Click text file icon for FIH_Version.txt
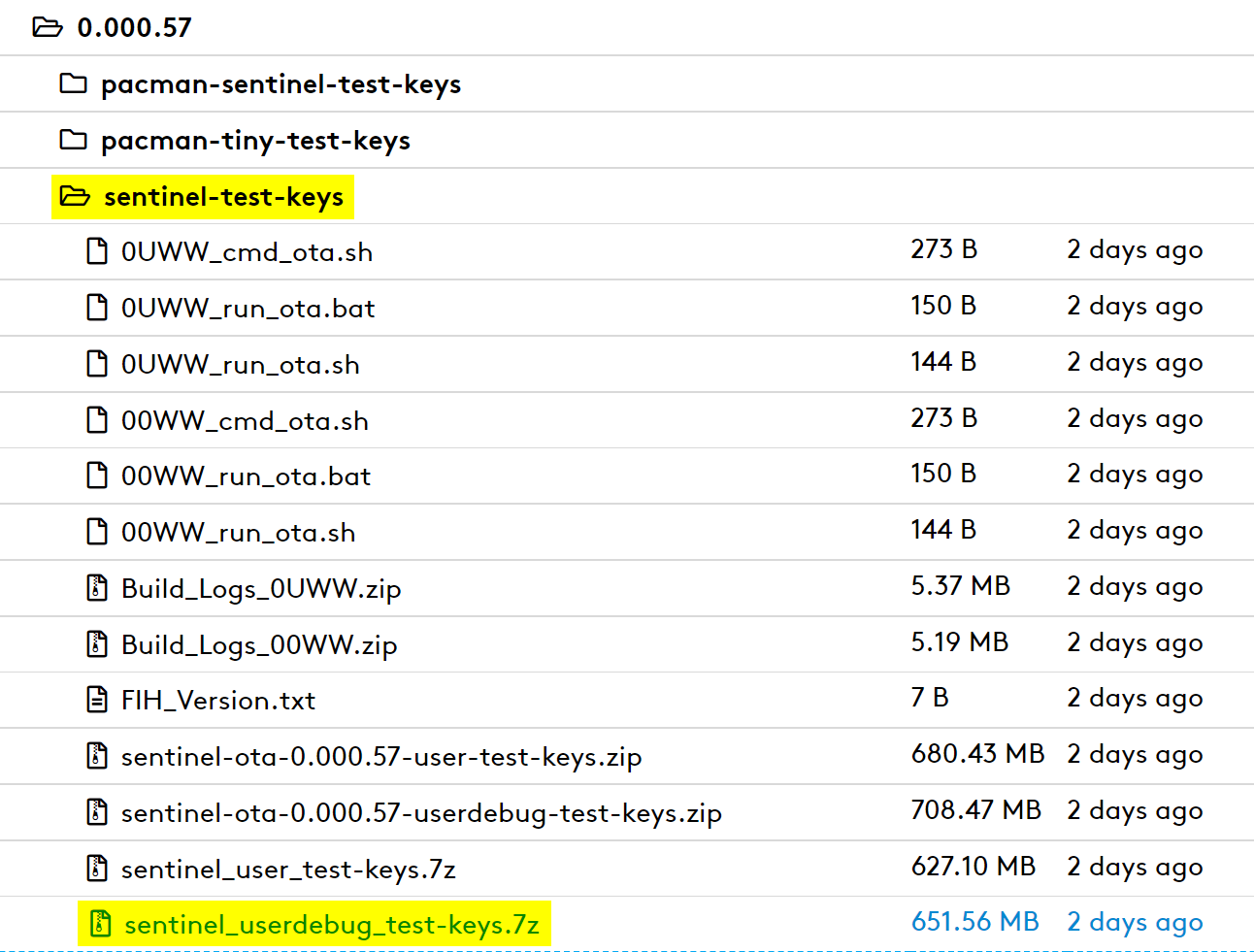The height and width of the screenshot is (952, 1254). [97, 700]
